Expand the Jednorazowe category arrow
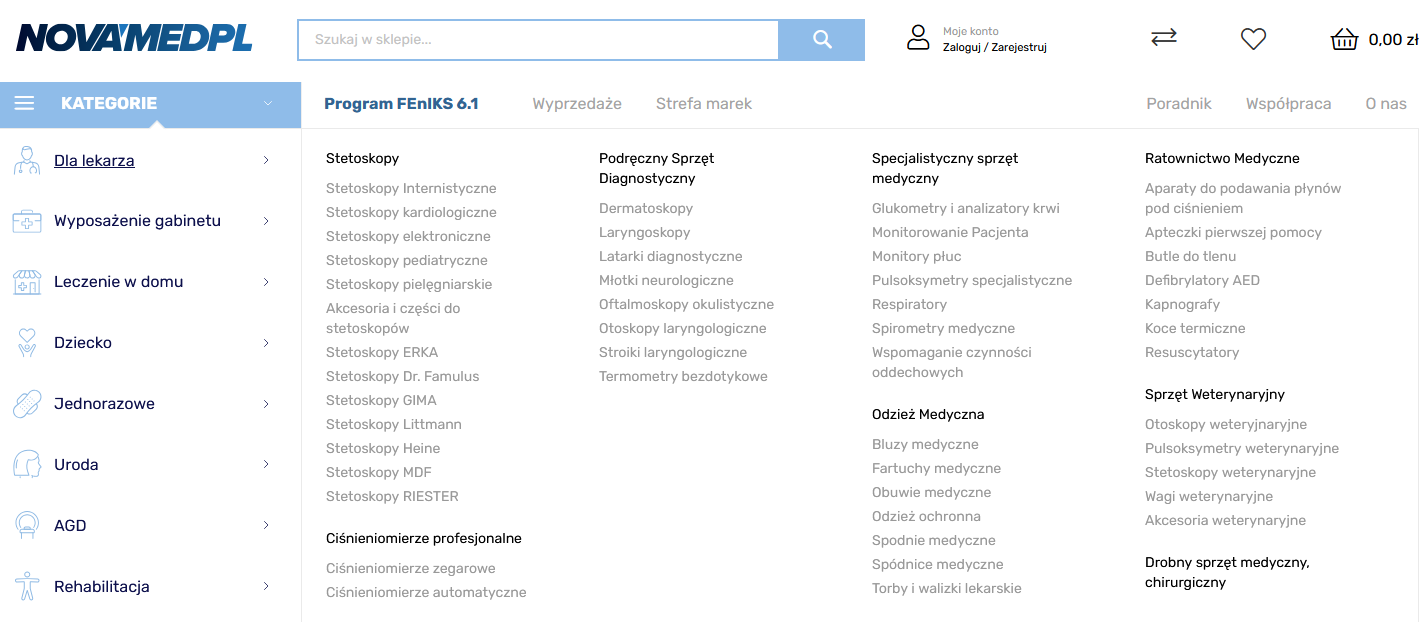The image size is (1419, 622). (266, 404)
